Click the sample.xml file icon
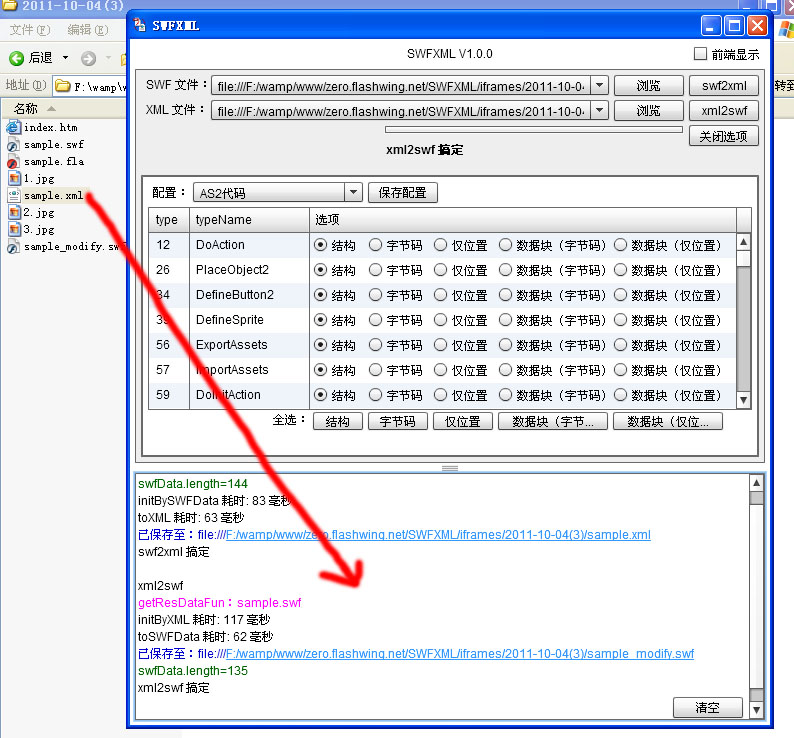Image resolution: width=794 pixels, height=738 pixels. point(14,196)
